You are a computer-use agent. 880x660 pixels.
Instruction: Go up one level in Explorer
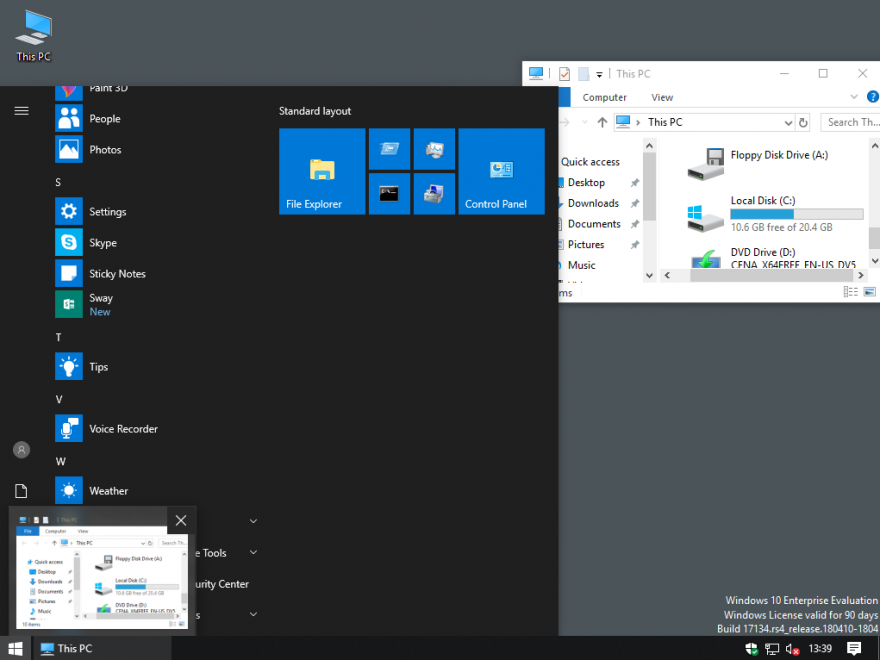[602, 122]
